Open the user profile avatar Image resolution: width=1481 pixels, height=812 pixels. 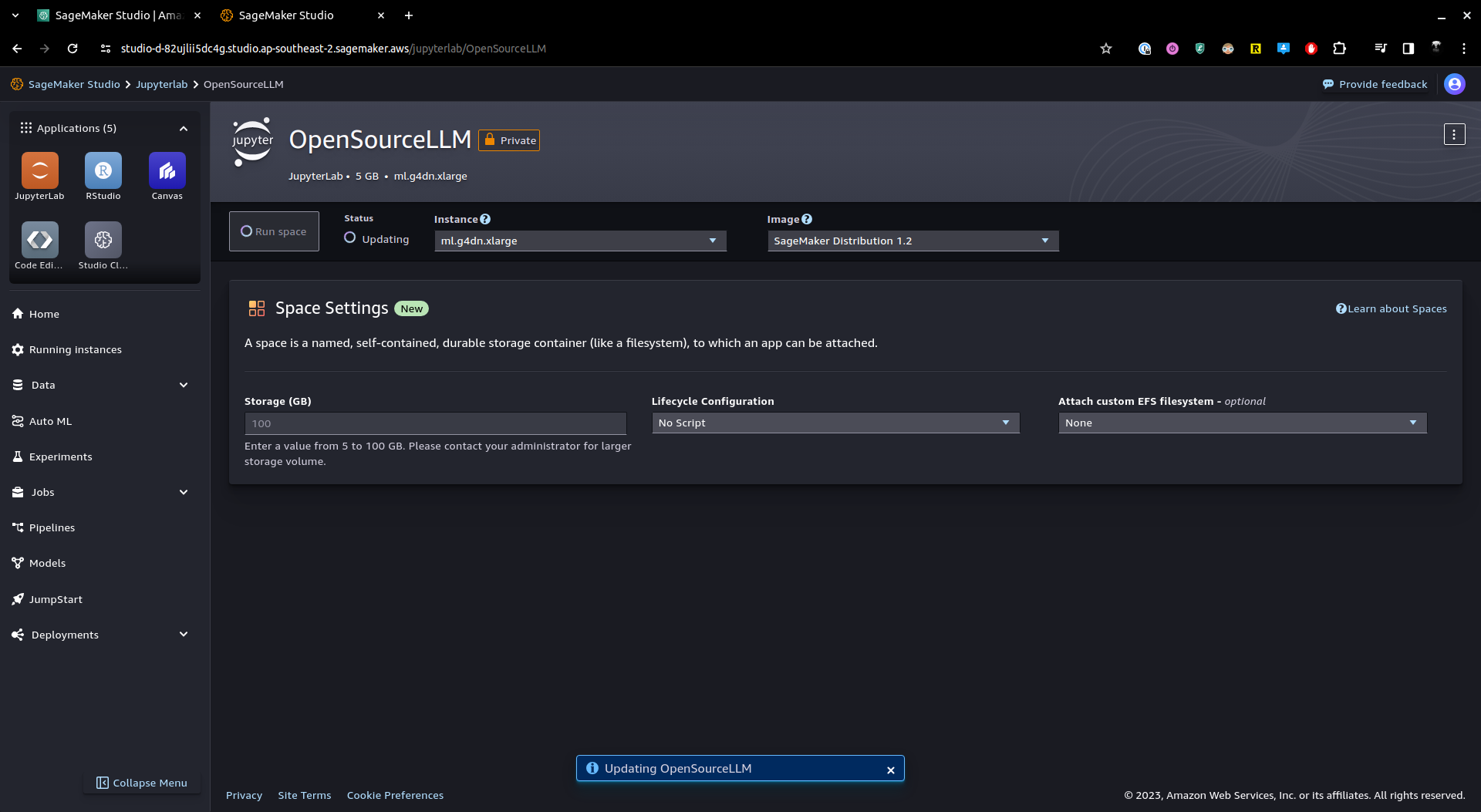point(1455,84)
